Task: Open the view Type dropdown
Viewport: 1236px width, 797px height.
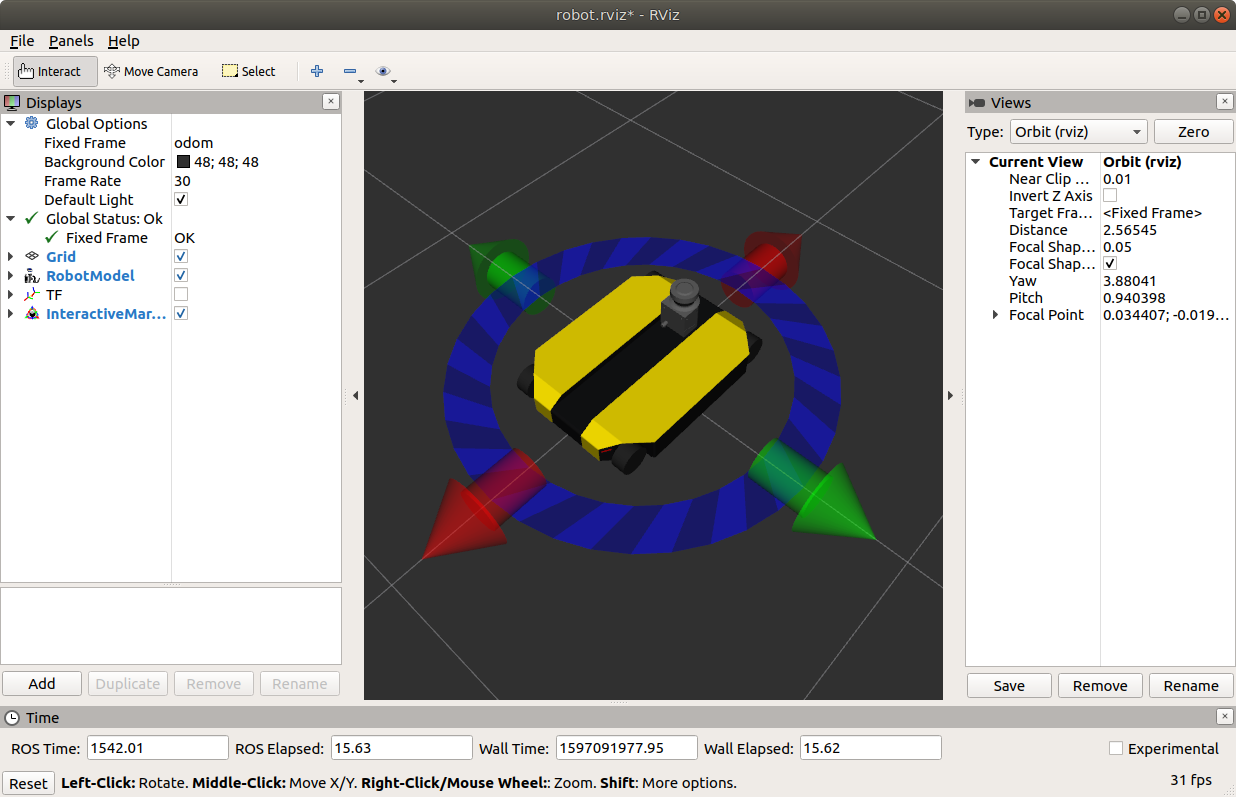Action: click(x=1077, y=132)
